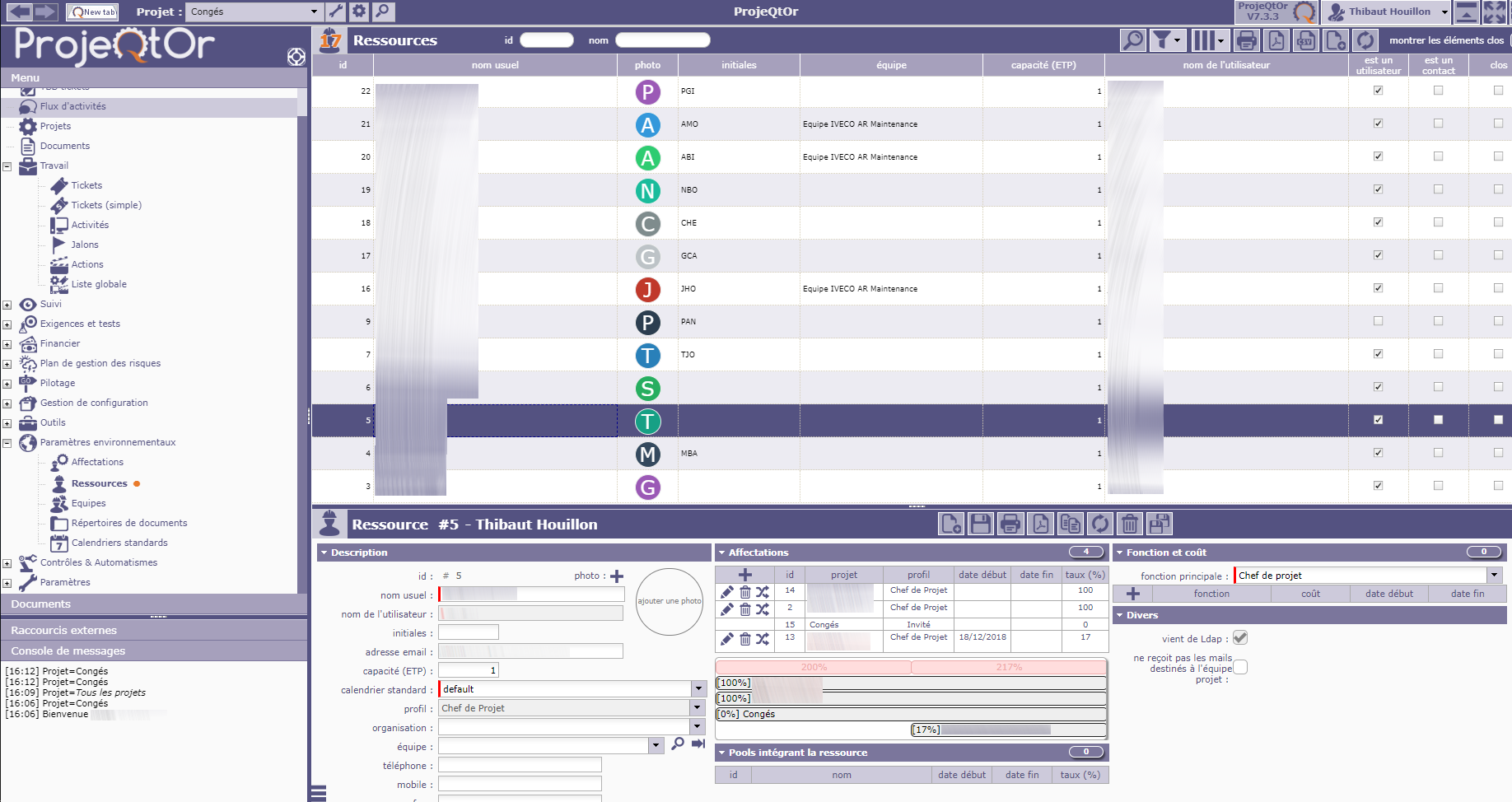The width and height of the screenshot is (1512, 802).
Task: Open a New tab
Action: coord(92,12)
